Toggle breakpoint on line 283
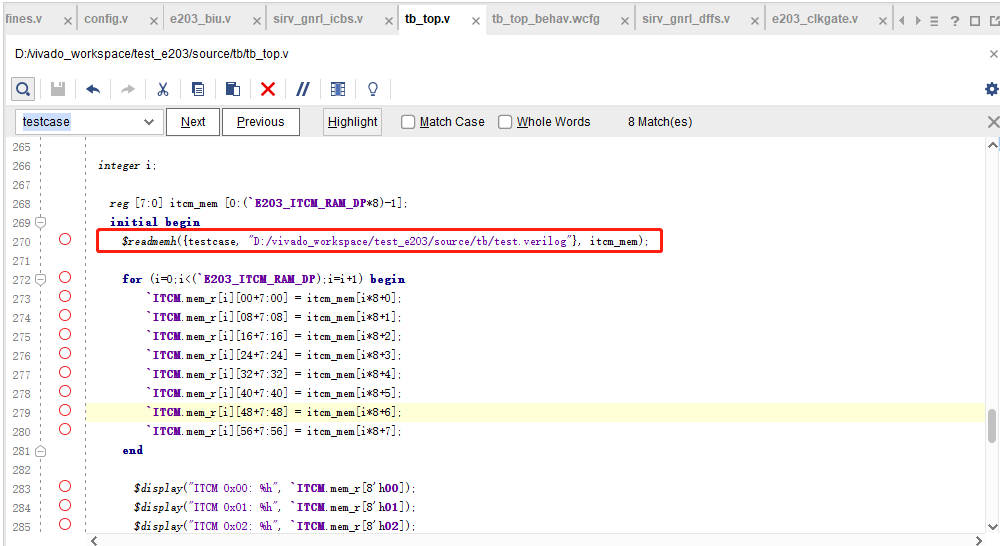This screenshot has height=546, width=1000. (65, 486)
